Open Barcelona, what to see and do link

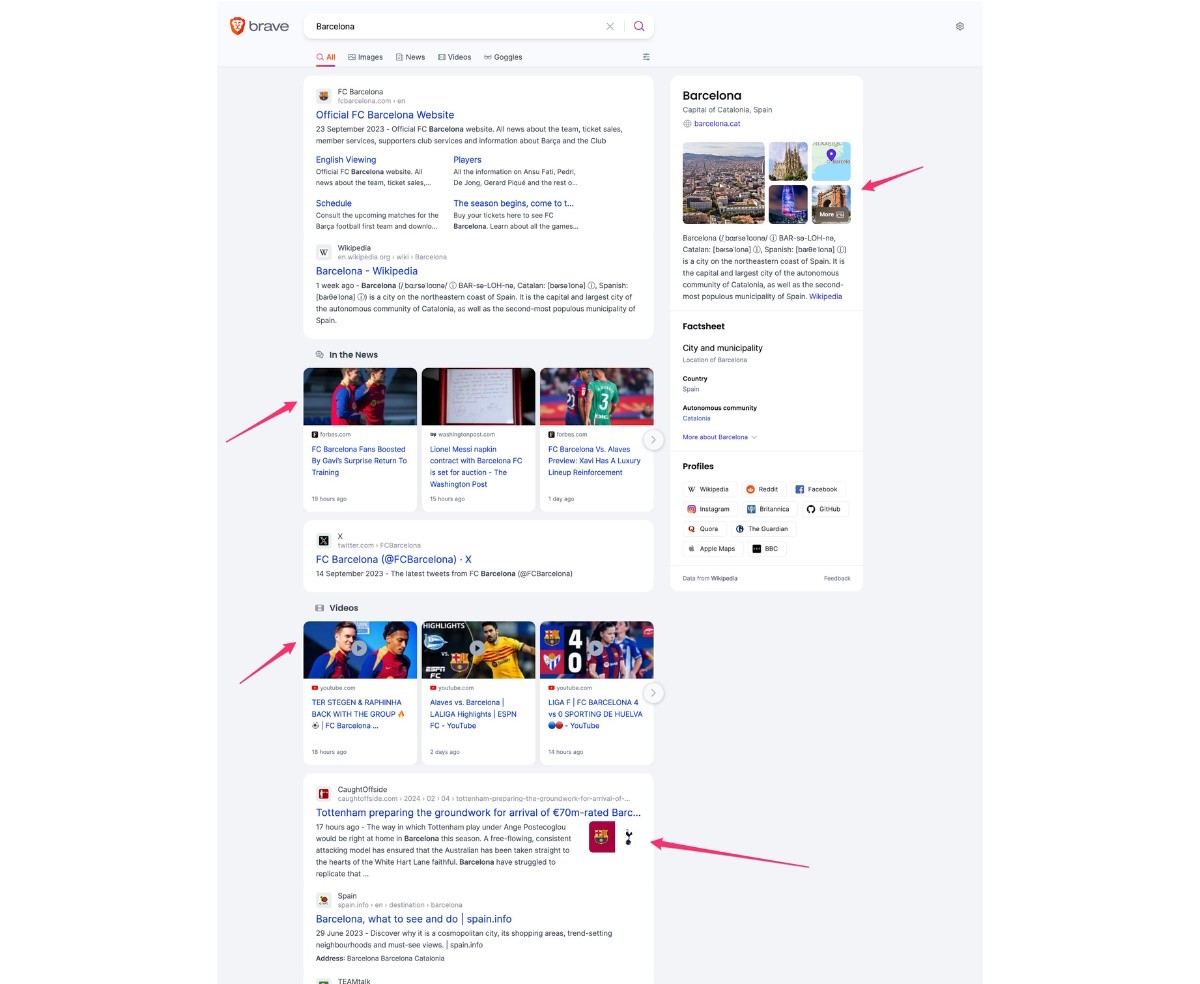click(x=414, y=919)
